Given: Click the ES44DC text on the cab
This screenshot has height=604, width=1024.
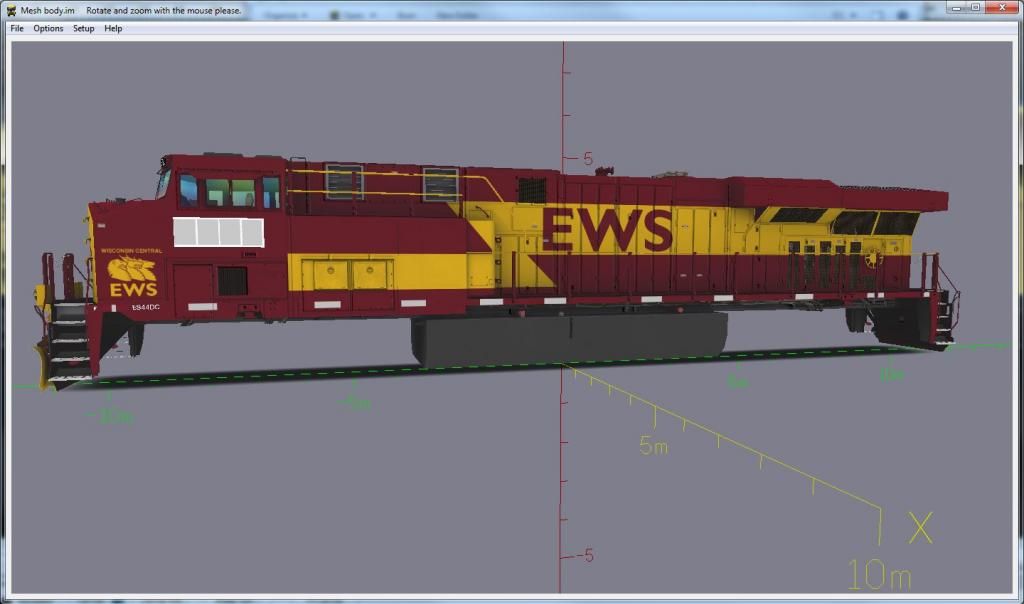Looking at the screenshot, I should pos(146,307).
